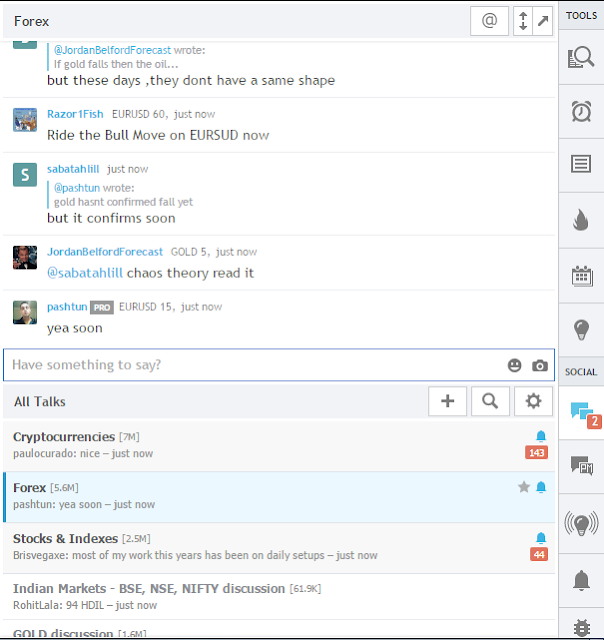Viewport: 604px width, 640px height.
Task: Click the camera snapshot icon in message box
Action: click(540, 365)
